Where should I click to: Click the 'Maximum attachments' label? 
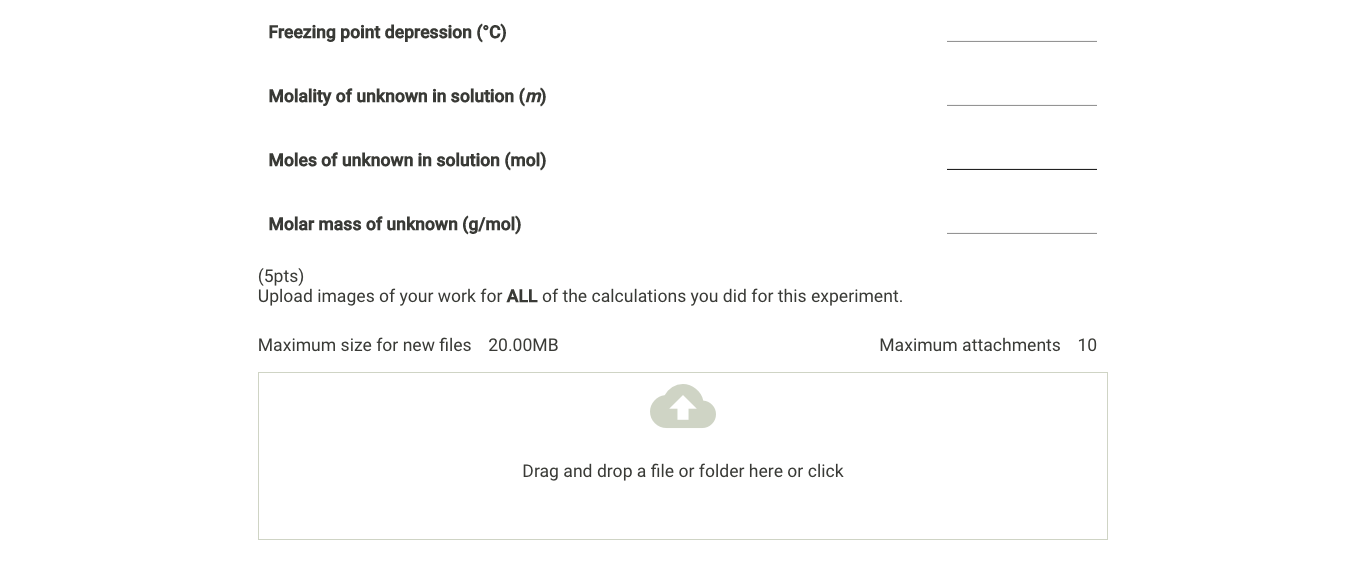969,346
